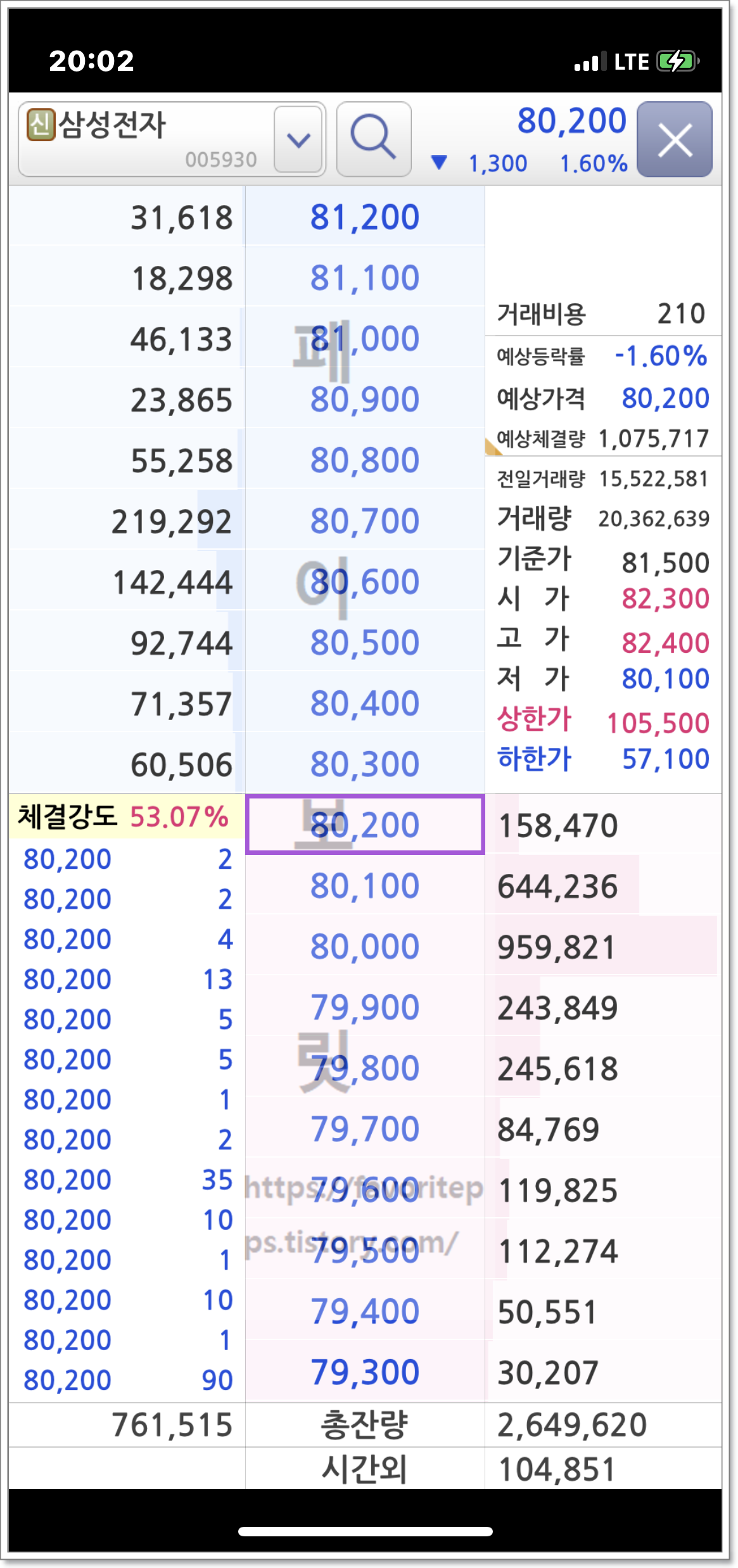
Task: Tap 체결강도 53.07% strength row
Action: tap(126, 816)
